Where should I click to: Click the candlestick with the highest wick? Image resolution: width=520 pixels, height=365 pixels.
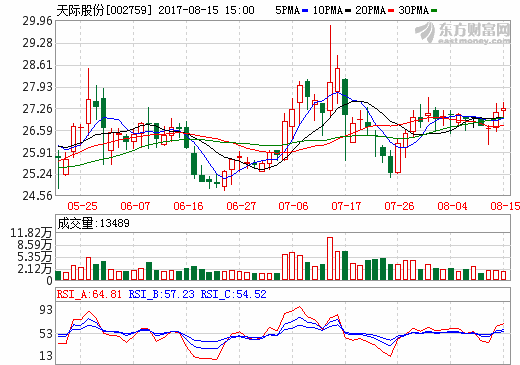(330, 70)
